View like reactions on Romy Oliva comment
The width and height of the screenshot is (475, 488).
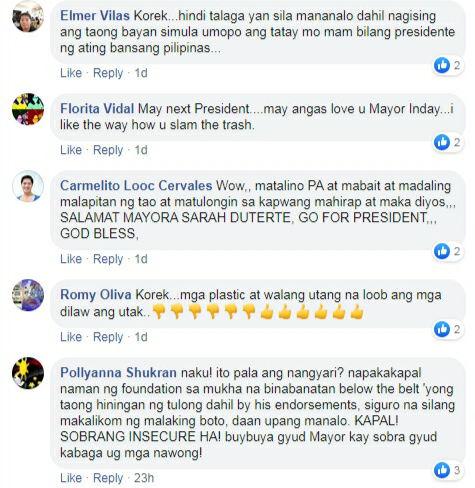pos(448,329)
